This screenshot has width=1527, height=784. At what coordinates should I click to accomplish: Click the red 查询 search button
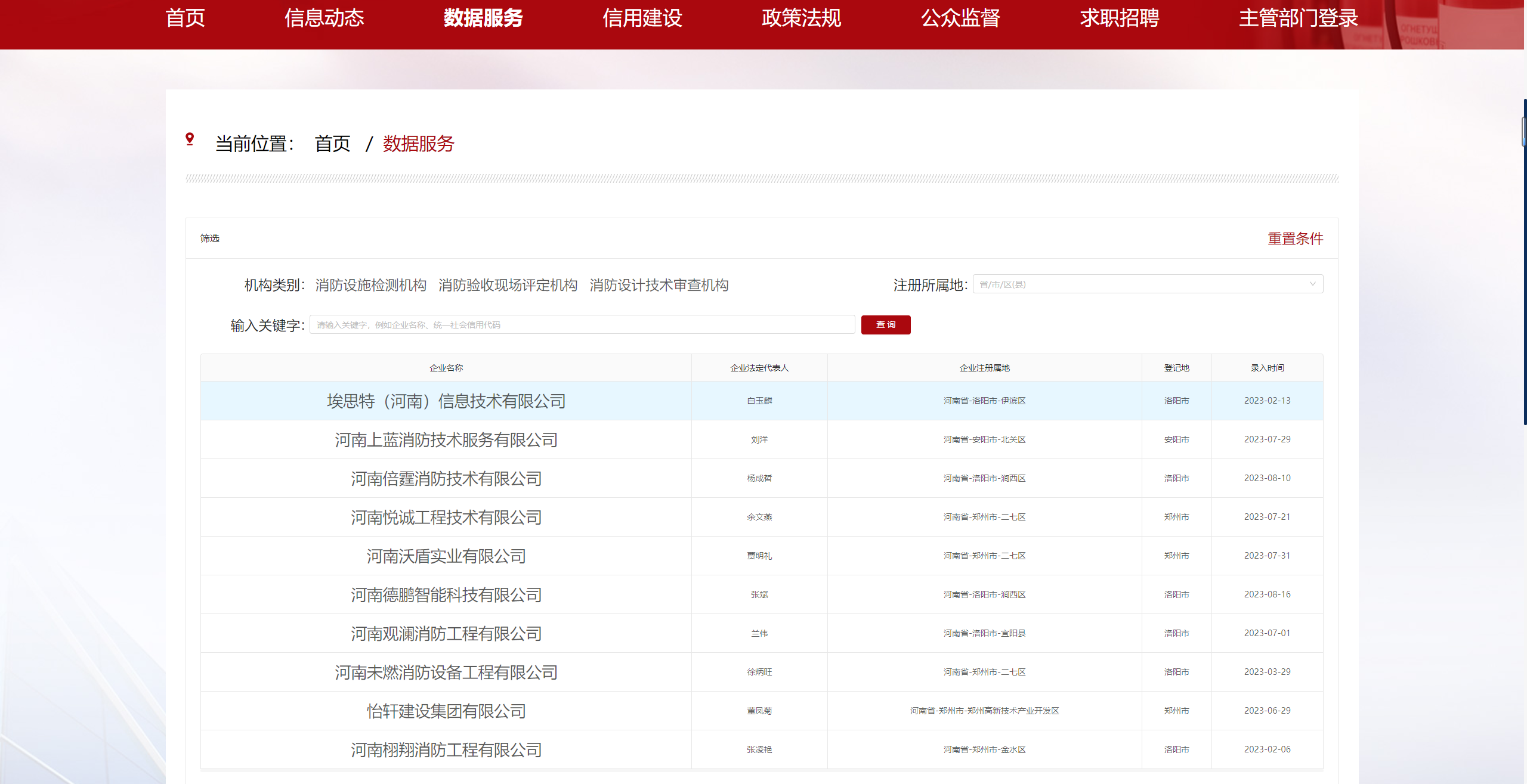(x=886, y=325)
